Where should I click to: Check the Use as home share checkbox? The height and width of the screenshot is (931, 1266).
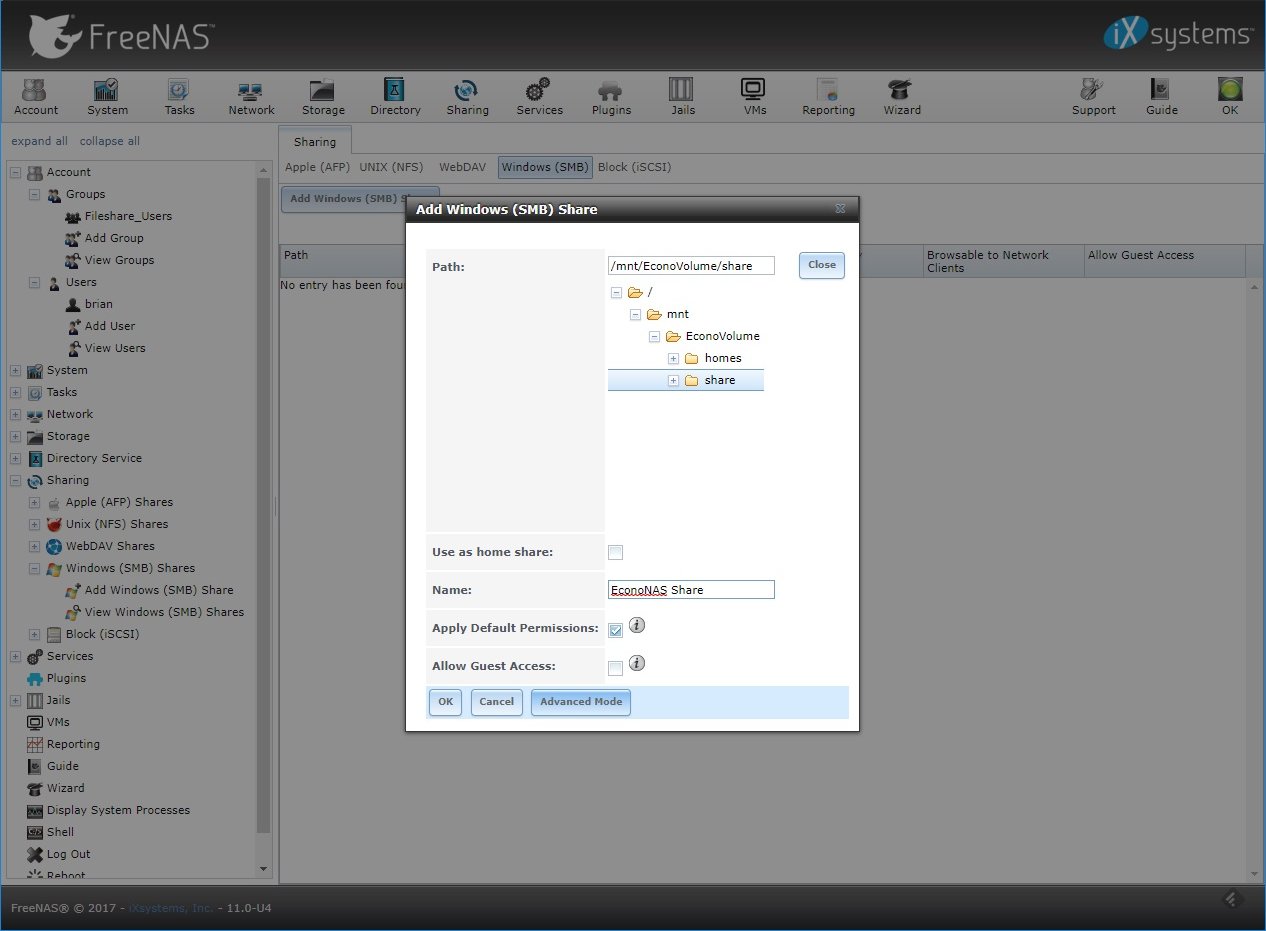616,553
